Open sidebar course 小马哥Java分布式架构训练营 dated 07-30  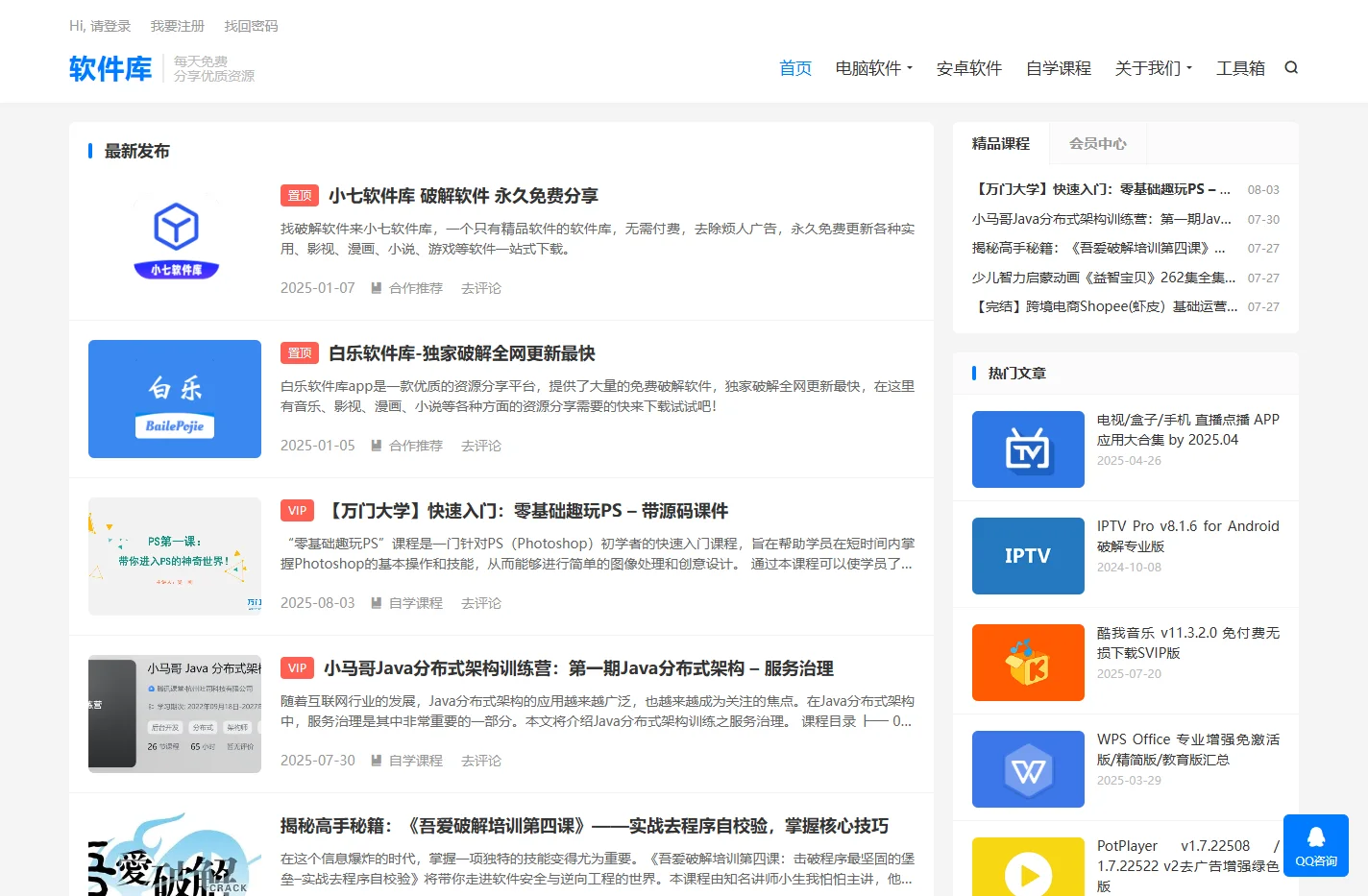1102,219
